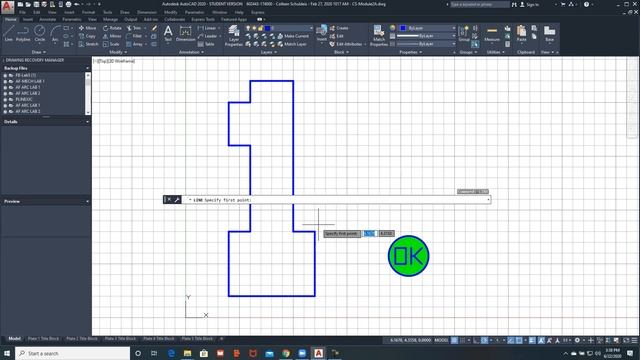
Task: Toggle grid display in status bar
Action: point(454,340)
